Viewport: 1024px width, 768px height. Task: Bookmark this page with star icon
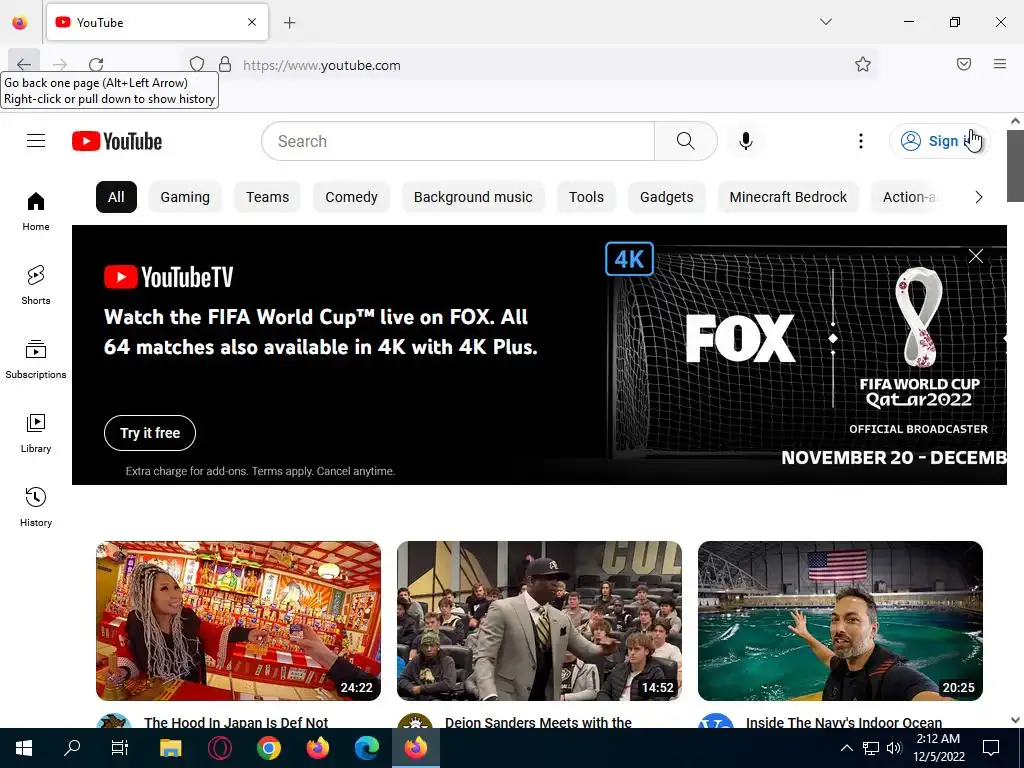pos(863,64)
